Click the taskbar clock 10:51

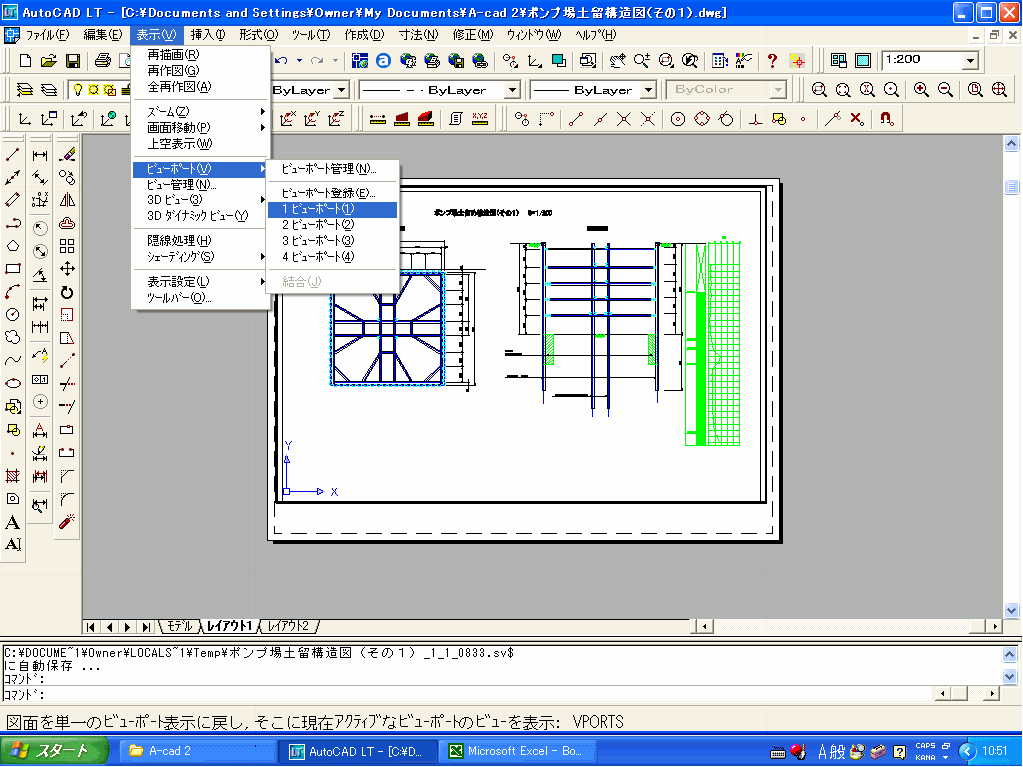995,751
